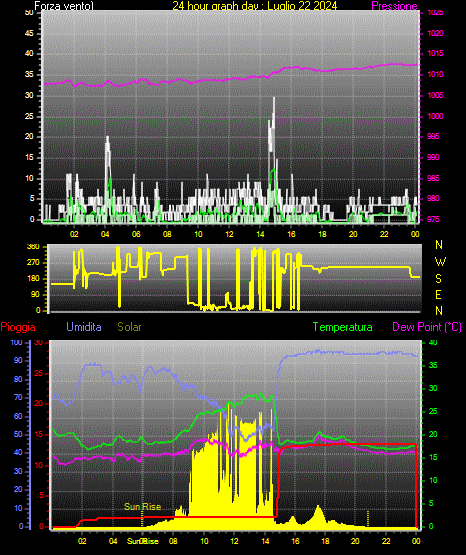Click the E wind direction label
The image size is (466, 555).
pyautogui.click(x=438, y=294)
